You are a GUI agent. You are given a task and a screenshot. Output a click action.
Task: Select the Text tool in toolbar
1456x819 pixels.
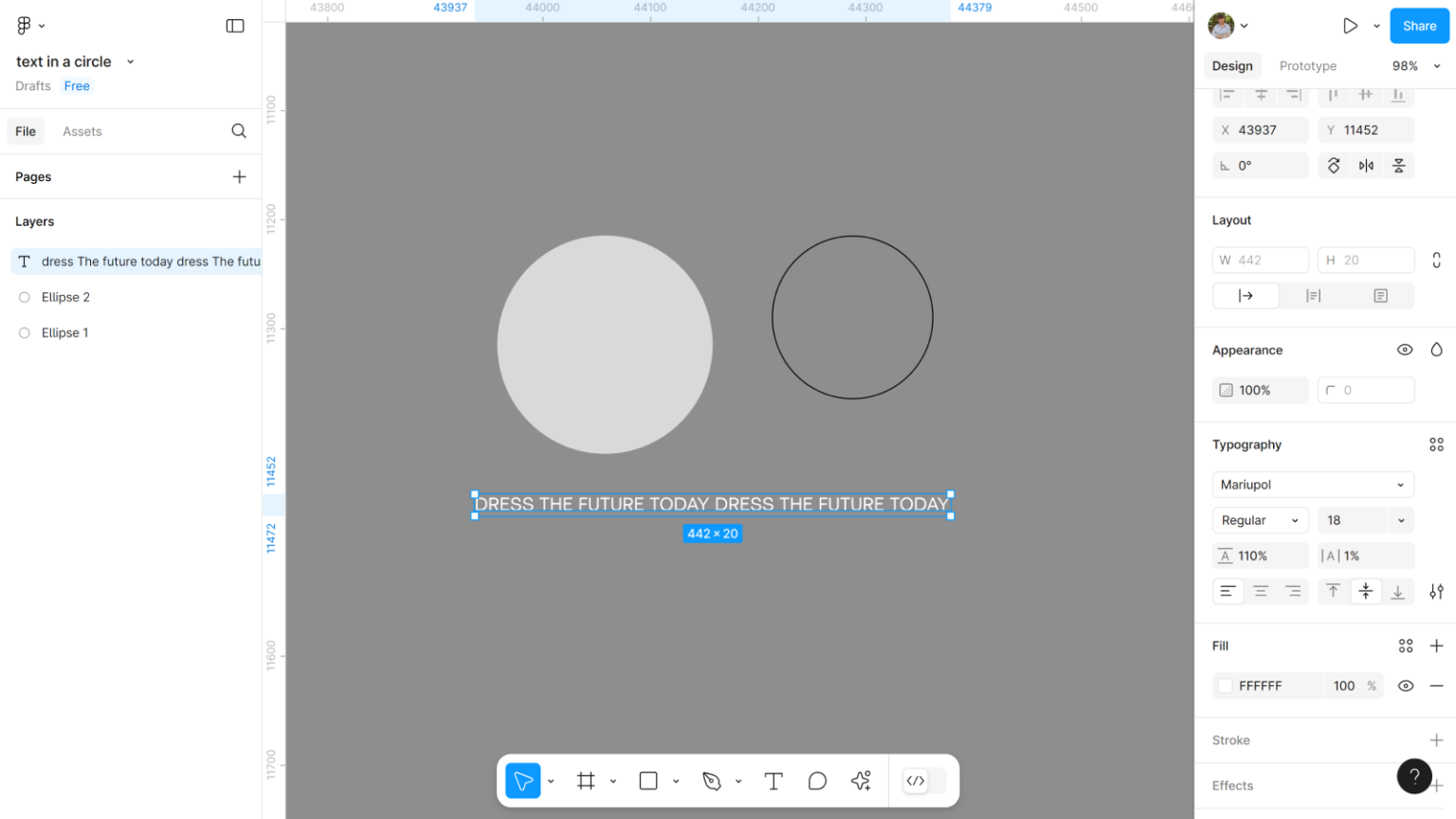[773, 781]
